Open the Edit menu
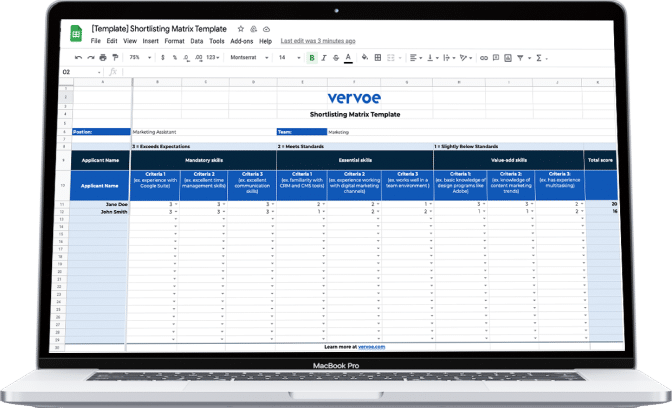This screenshot has height=408, width=672. [112, 41]
